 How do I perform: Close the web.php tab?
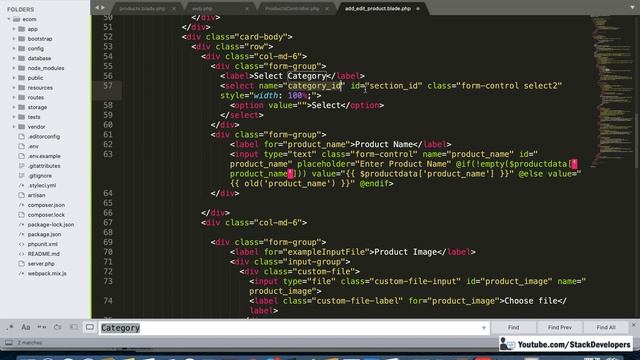pos(247,9)
